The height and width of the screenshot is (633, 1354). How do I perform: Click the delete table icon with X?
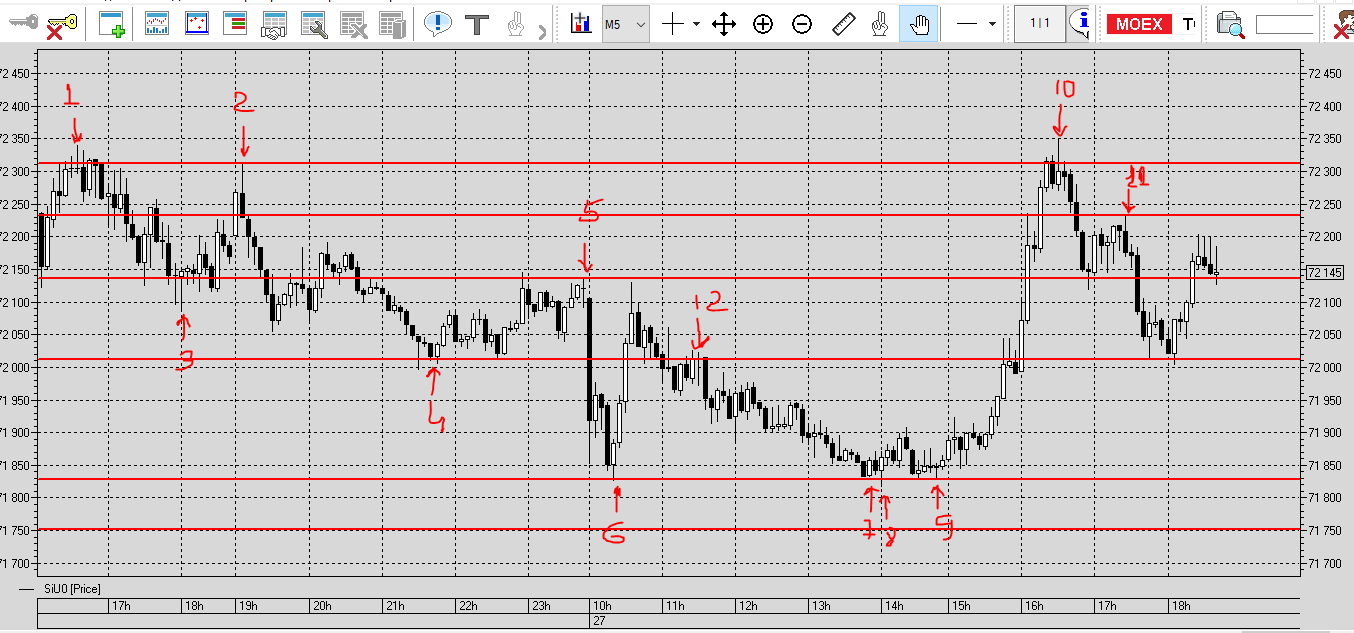pyautogui.click(x=353, y=25)
